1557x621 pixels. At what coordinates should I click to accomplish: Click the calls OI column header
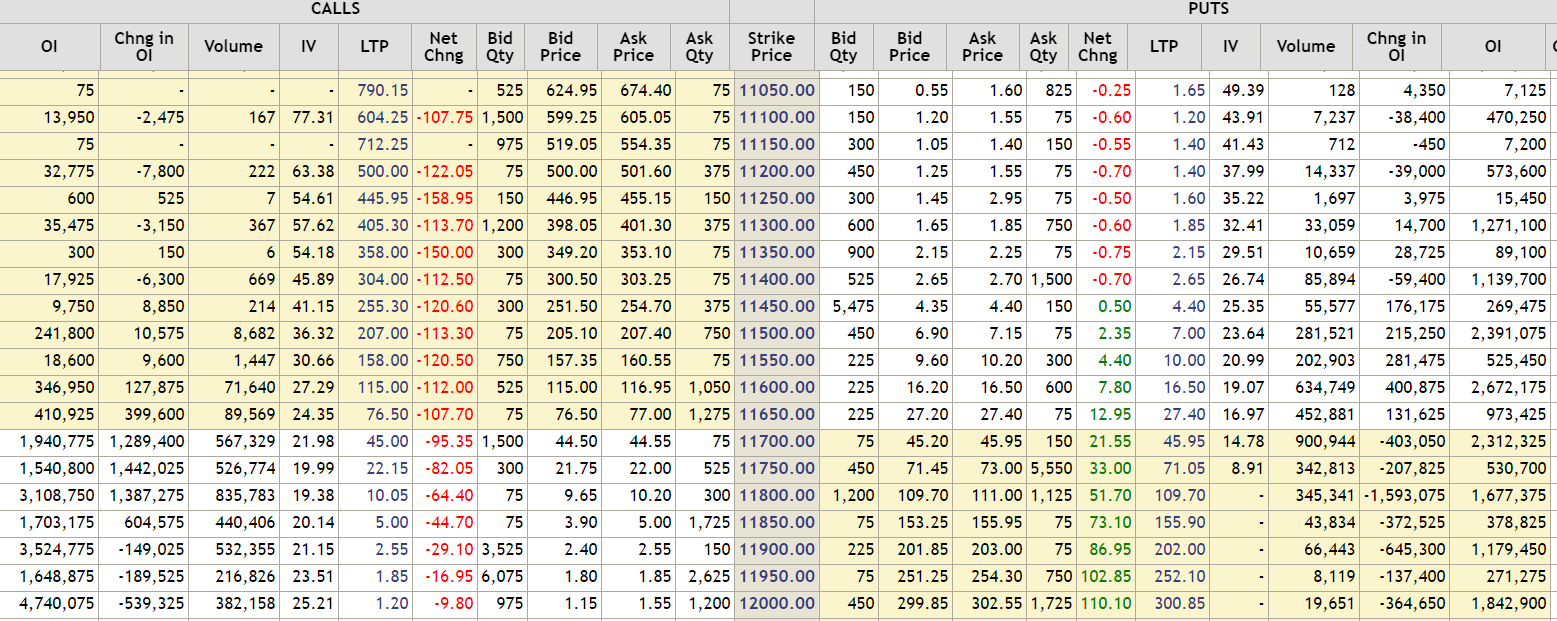49,46
